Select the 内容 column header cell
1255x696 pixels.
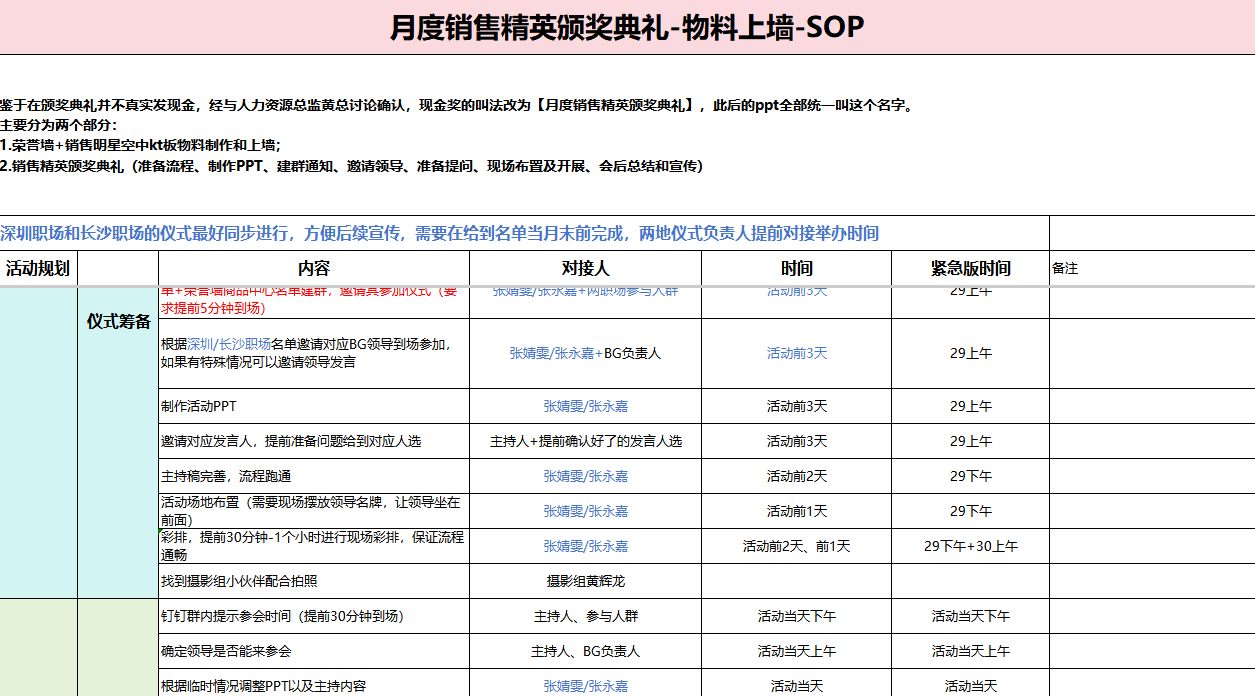click(x=314, y=268)
